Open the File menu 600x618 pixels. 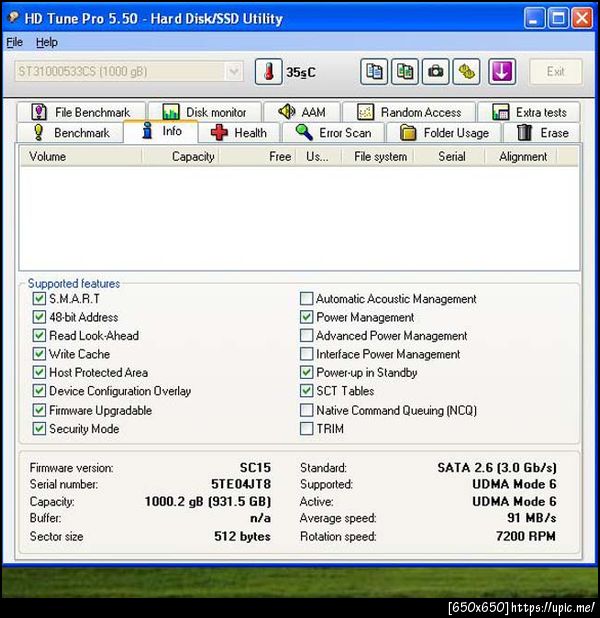15,42
